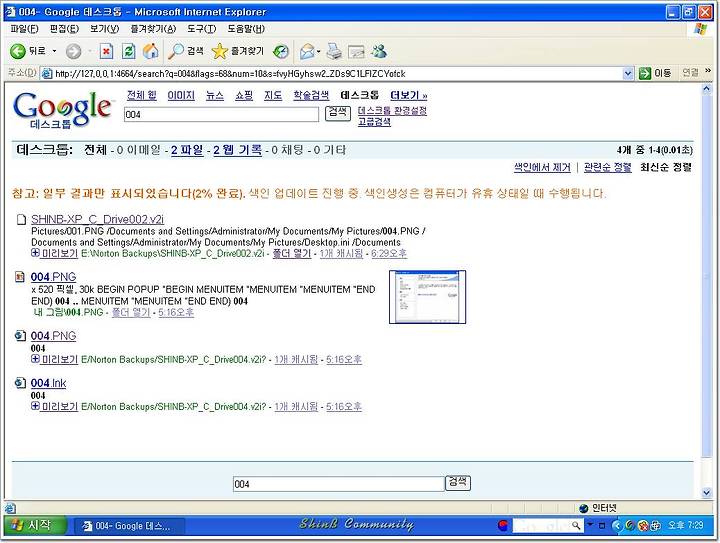Stop page loading with red X icon

(x=106, y=51)
